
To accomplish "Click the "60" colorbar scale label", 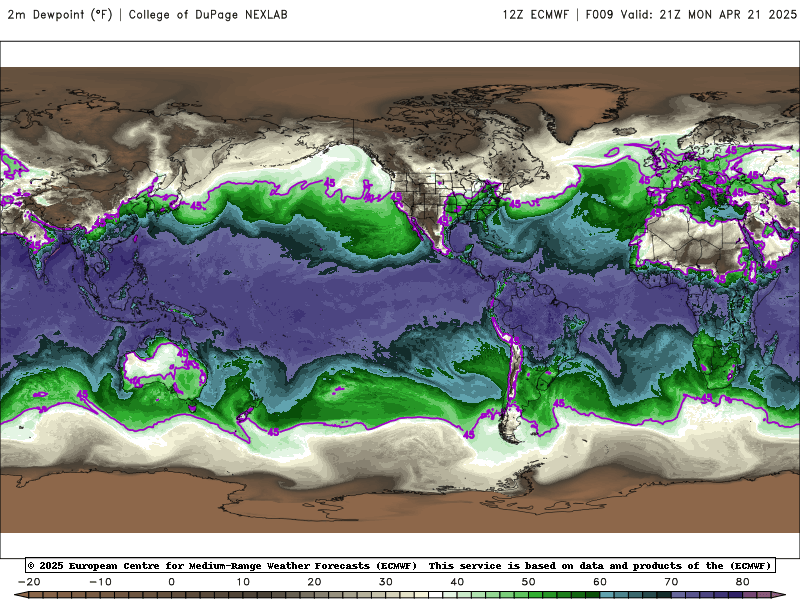I will tap(600, 582).
